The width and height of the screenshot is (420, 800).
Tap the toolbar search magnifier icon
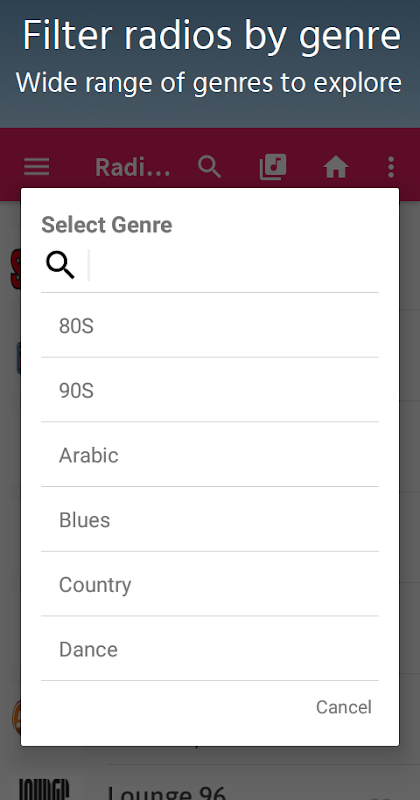[209, 167]
